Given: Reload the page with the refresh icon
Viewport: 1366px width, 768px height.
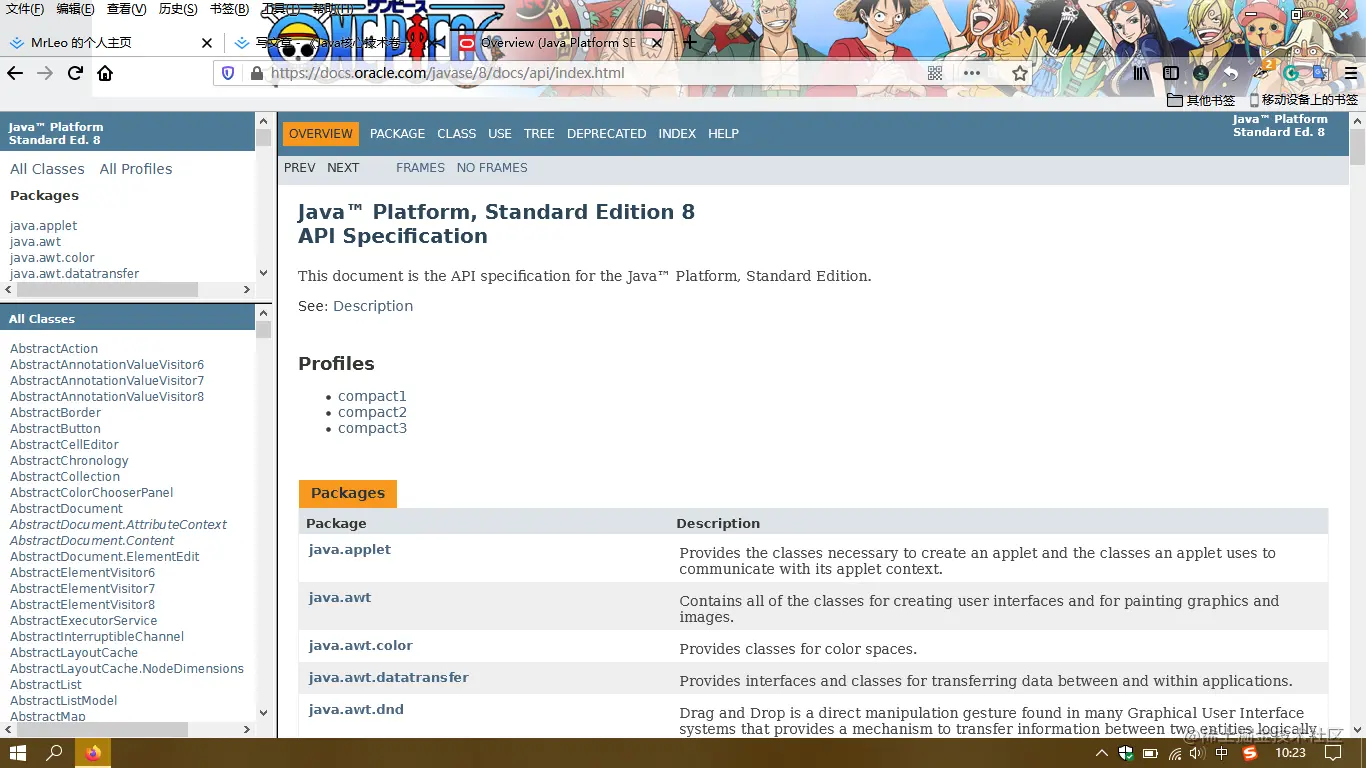Looking at the screenshot, I should pyautogui.click(x=75, y=73).
